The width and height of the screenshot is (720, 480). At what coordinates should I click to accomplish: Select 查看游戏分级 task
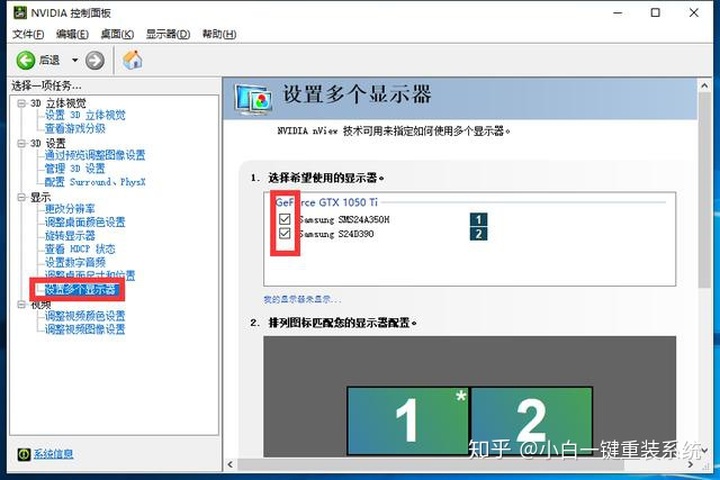tap(75, 129)
